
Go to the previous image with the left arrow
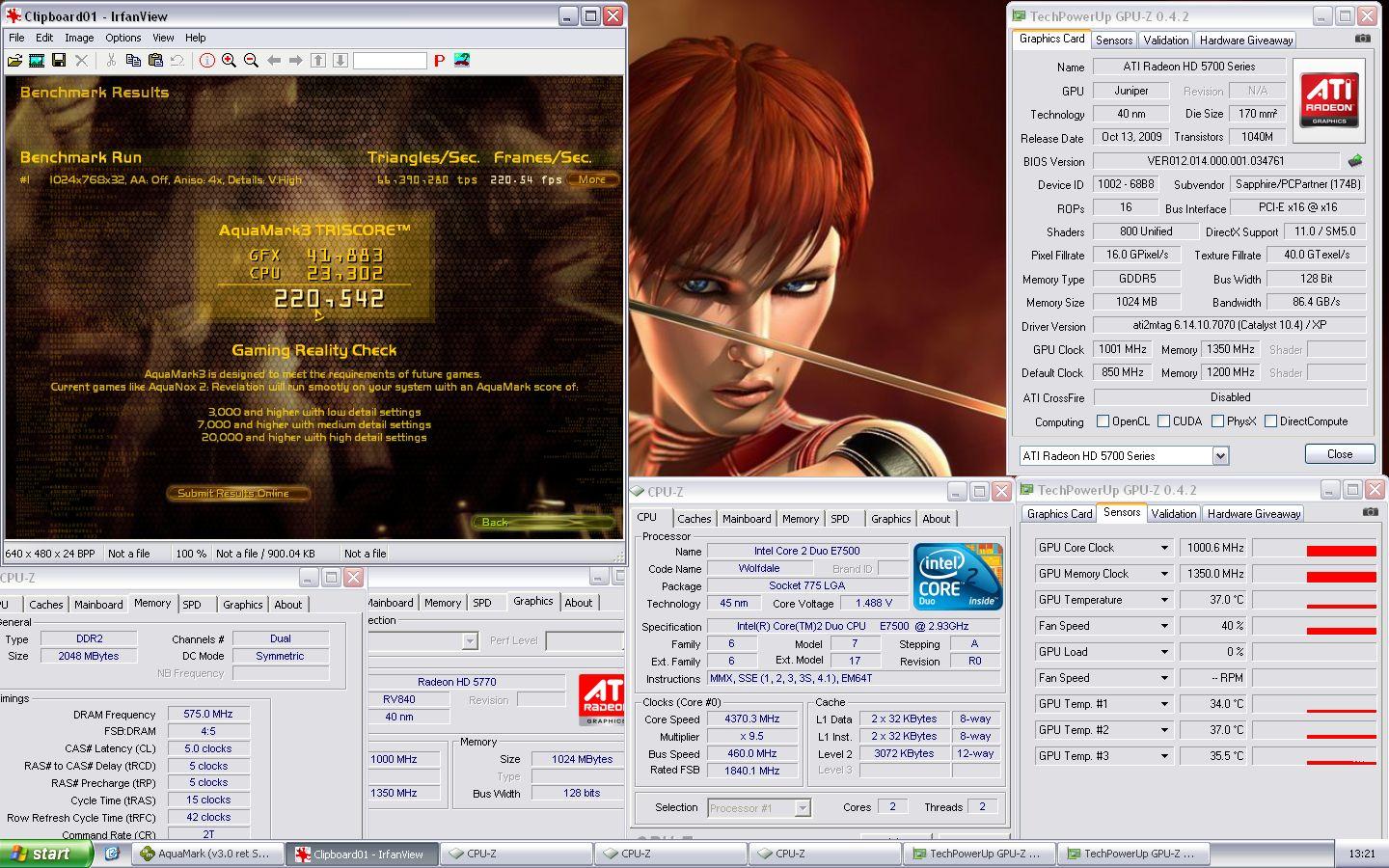click(274, 60)
